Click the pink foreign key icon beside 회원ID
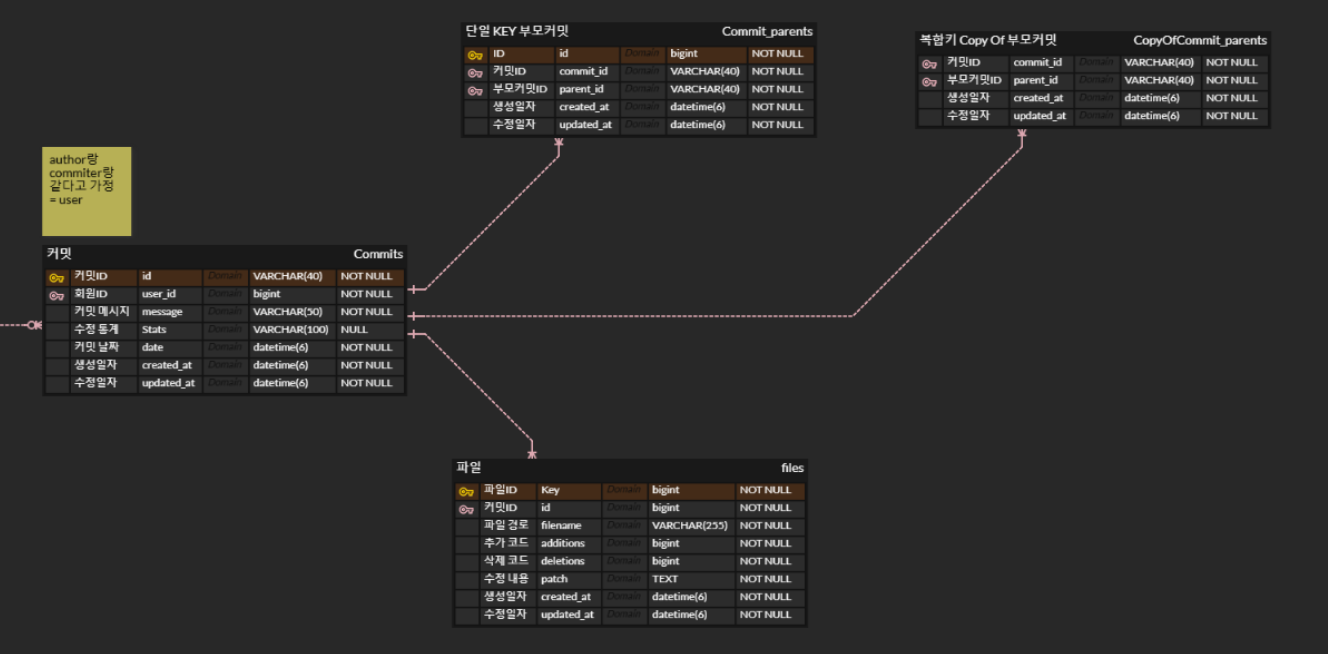Screen dimensions: 1328x654 56,296
